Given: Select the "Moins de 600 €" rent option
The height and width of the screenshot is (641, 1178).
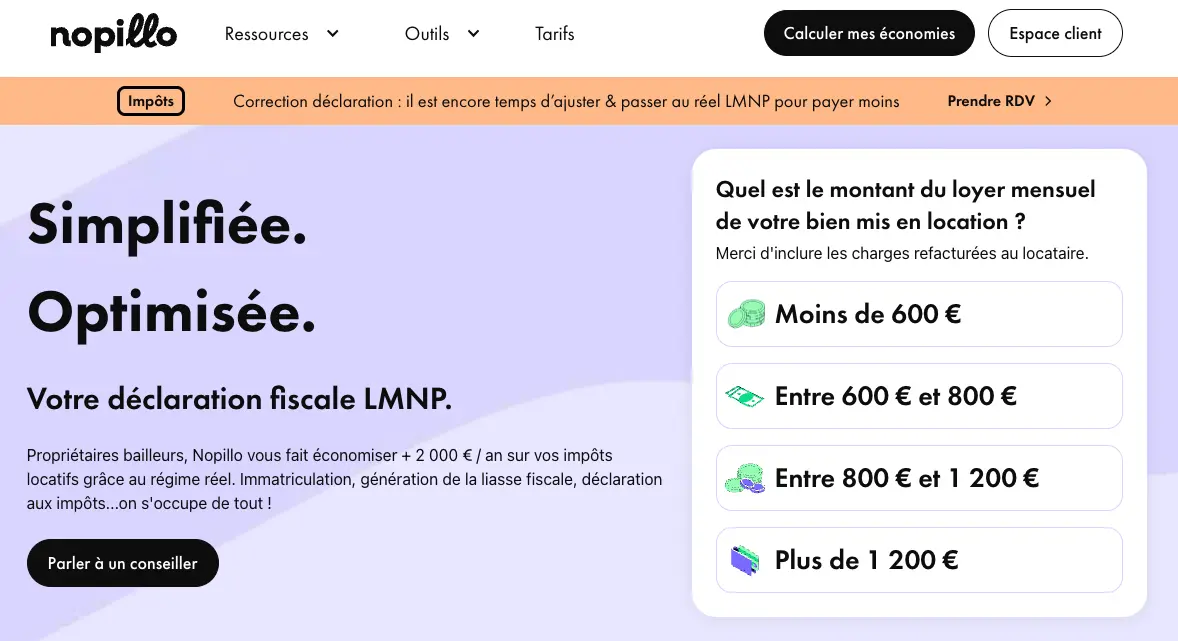Looking at the screenshot, I should 919,314.
